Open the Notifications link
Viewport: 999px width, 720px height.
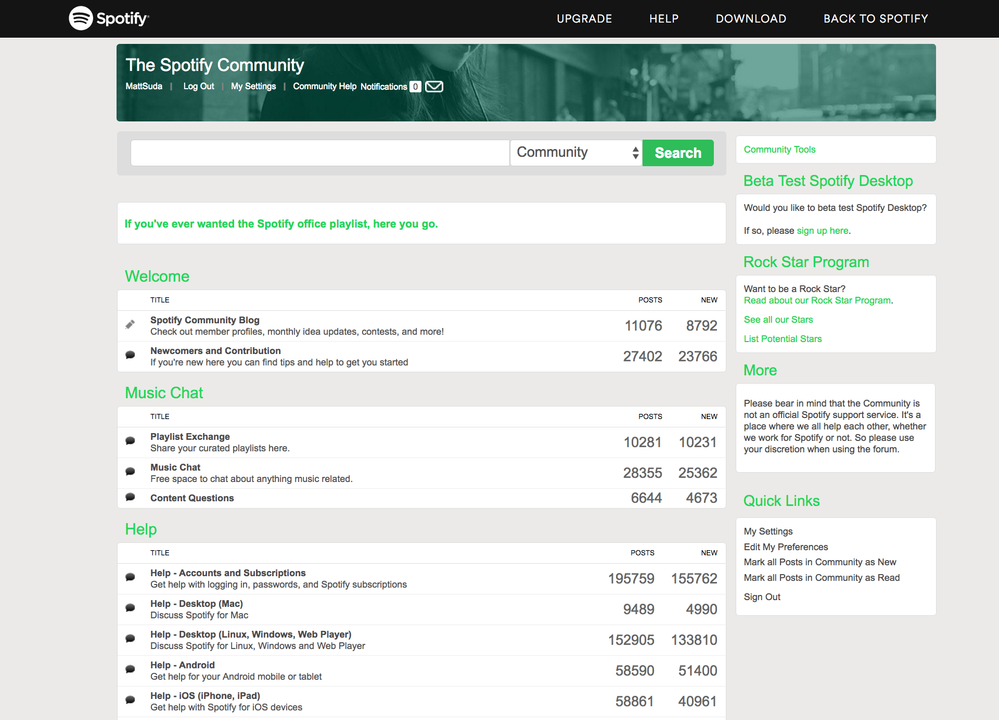pos(384,87)
